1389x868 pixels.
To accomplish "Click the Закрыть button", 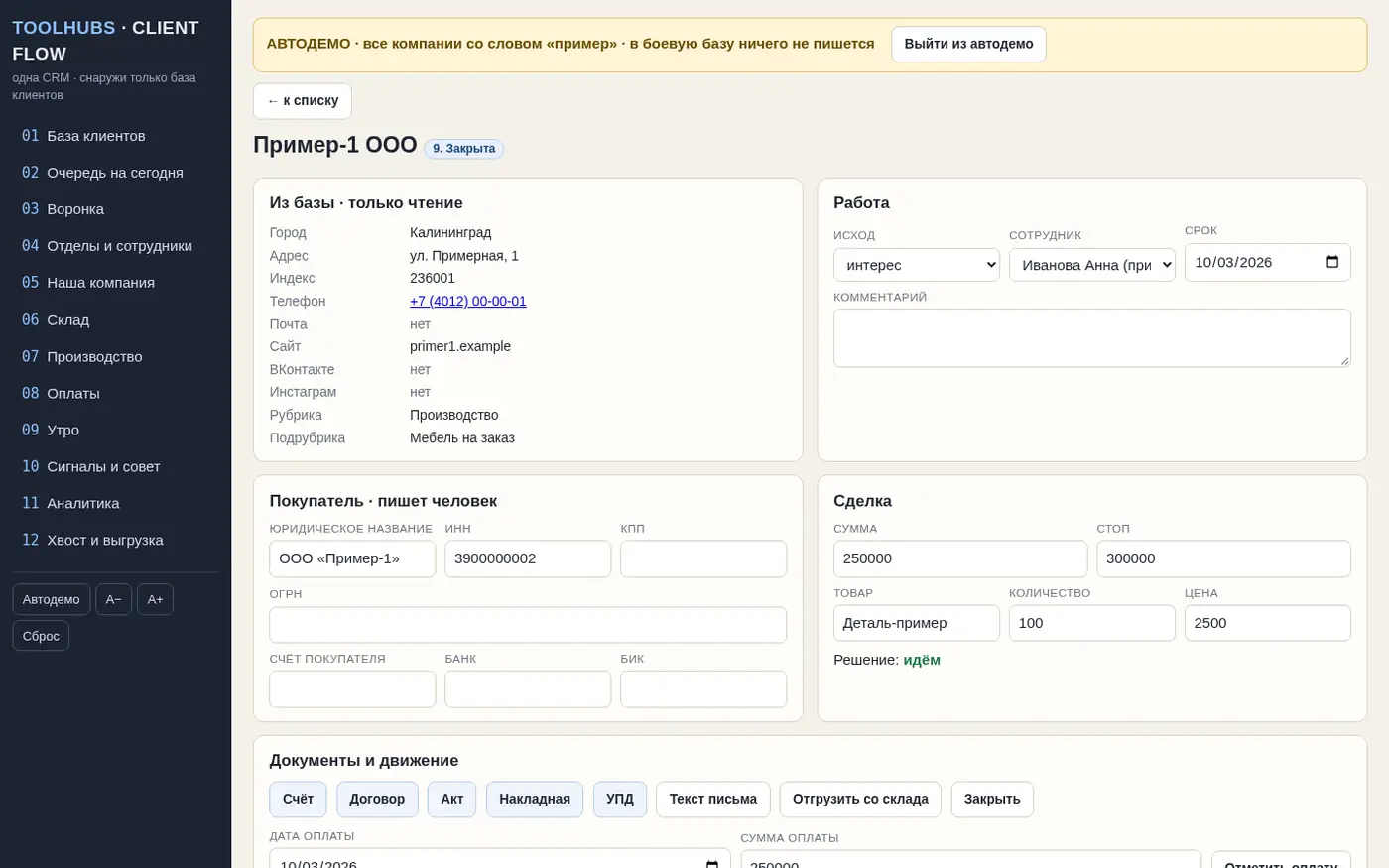I will [x=992, y=800].
